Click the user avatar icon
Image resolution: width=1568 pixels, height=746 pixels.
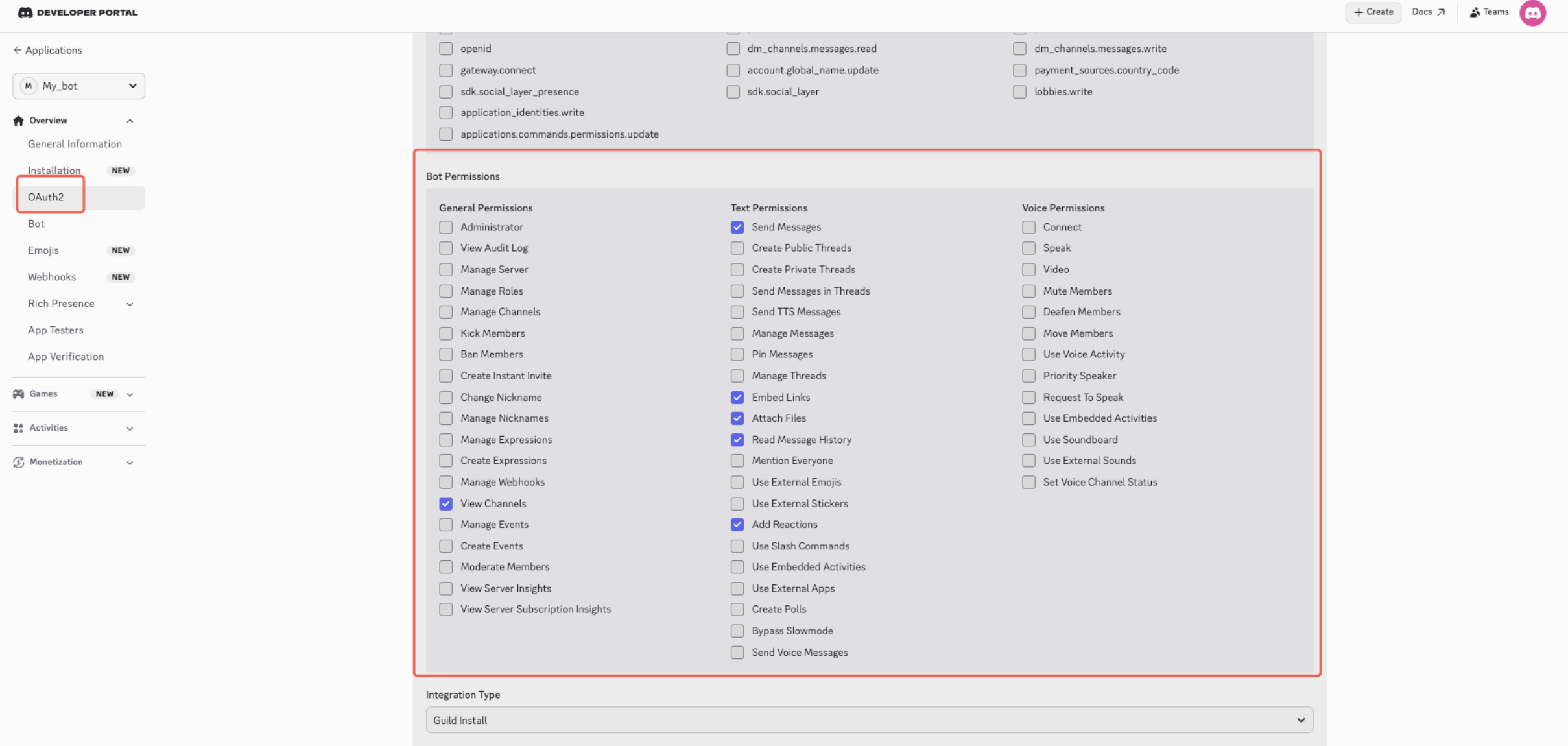1532,13
